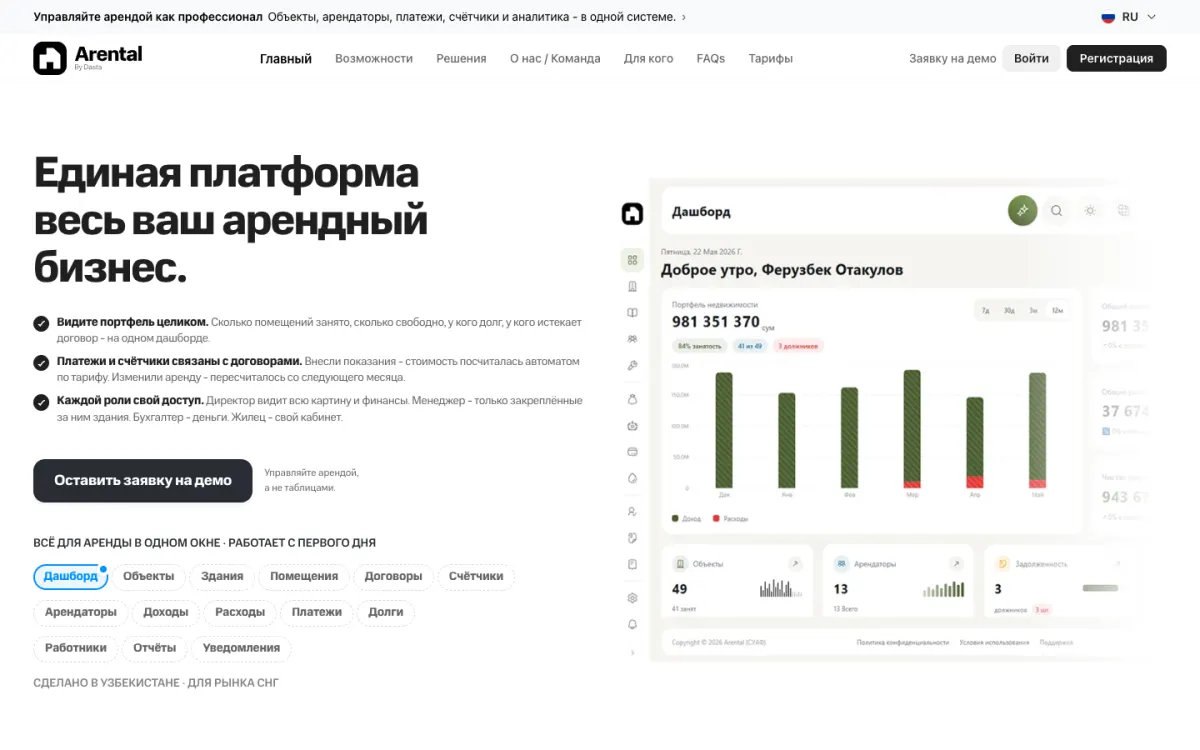The image size is (1200, 750).
Task: Open the Возможности navigation item
Action: [374, 59]
